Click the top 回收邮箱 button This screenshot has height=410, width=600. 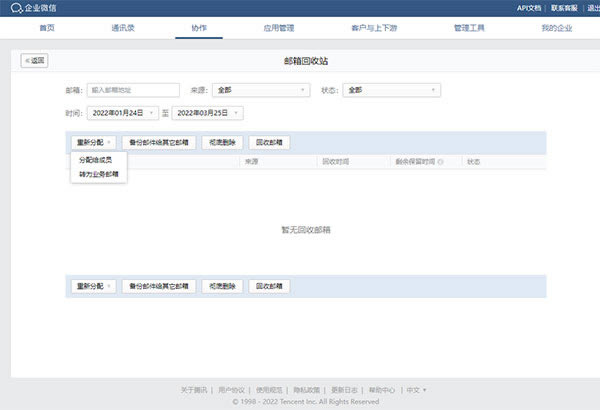pos(269,142)
